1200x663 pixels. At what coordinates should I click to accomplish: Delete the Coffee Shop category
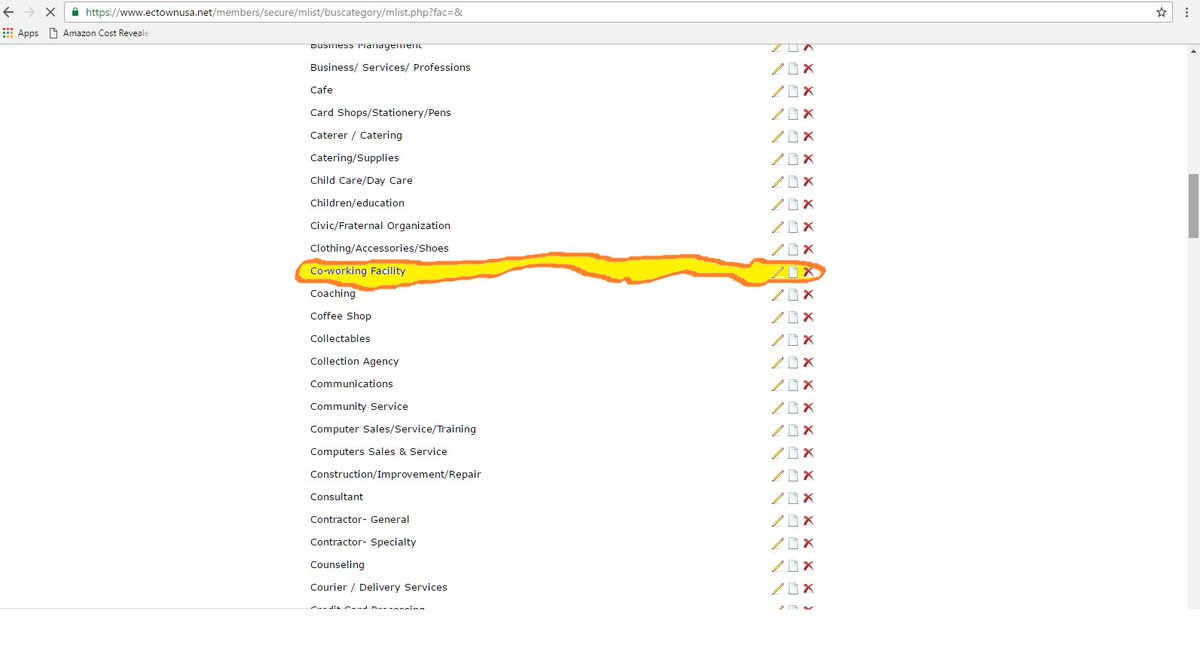808,317
